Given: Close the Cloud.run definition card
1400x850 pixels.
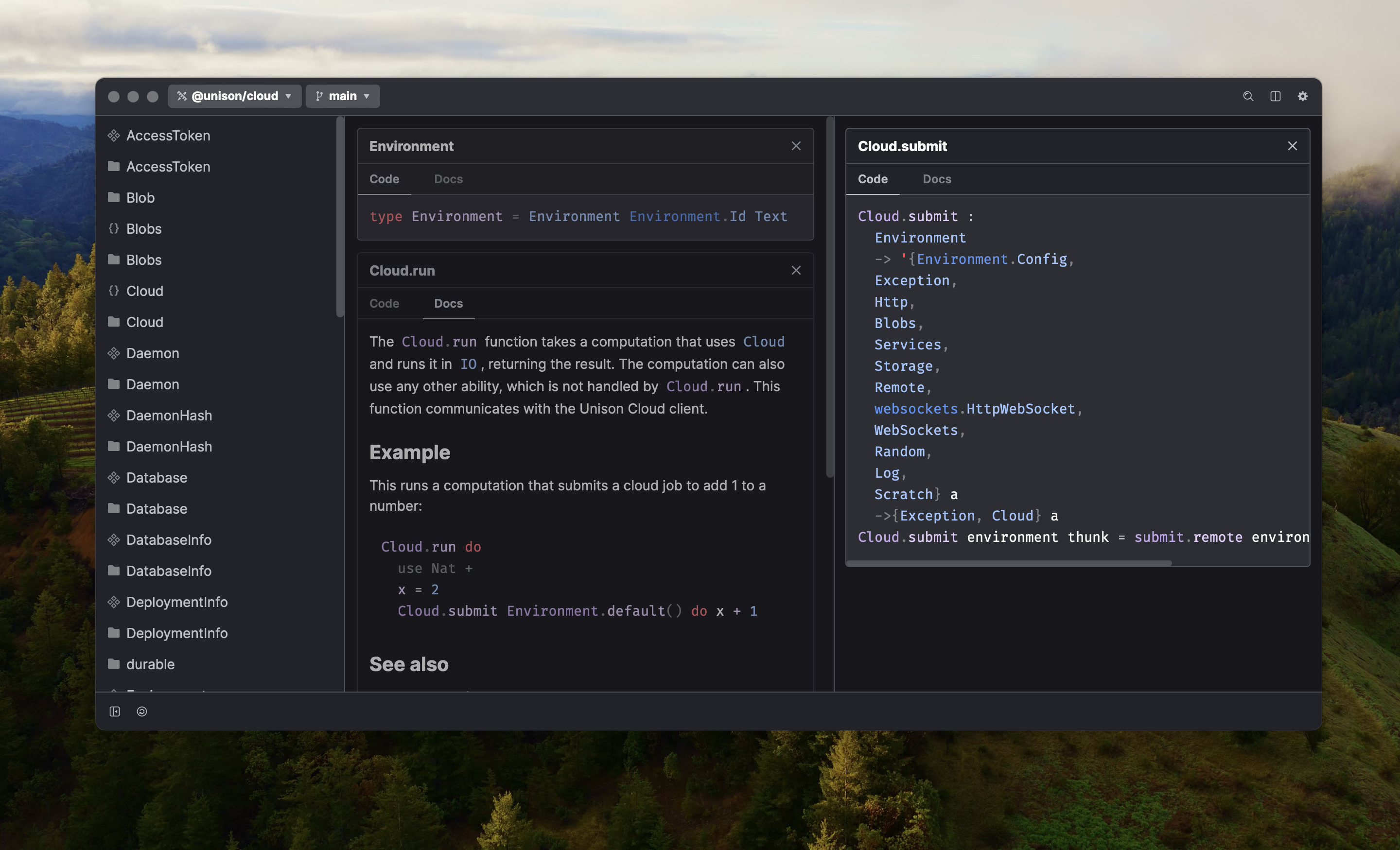Looking at the screenshot, I should point(796,270).
